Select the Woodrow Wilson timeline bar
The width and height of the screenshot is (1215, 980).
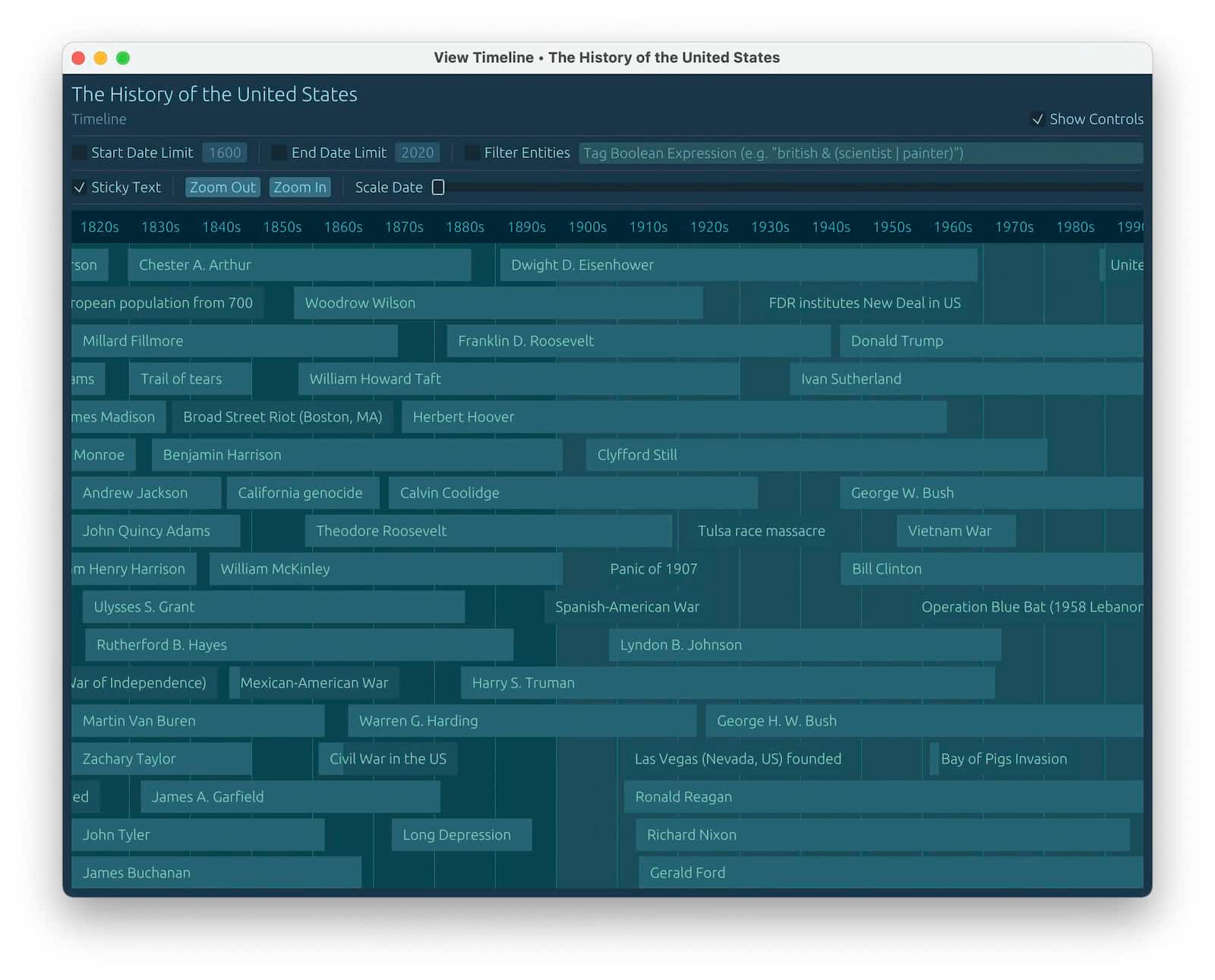tap(498, 303)
